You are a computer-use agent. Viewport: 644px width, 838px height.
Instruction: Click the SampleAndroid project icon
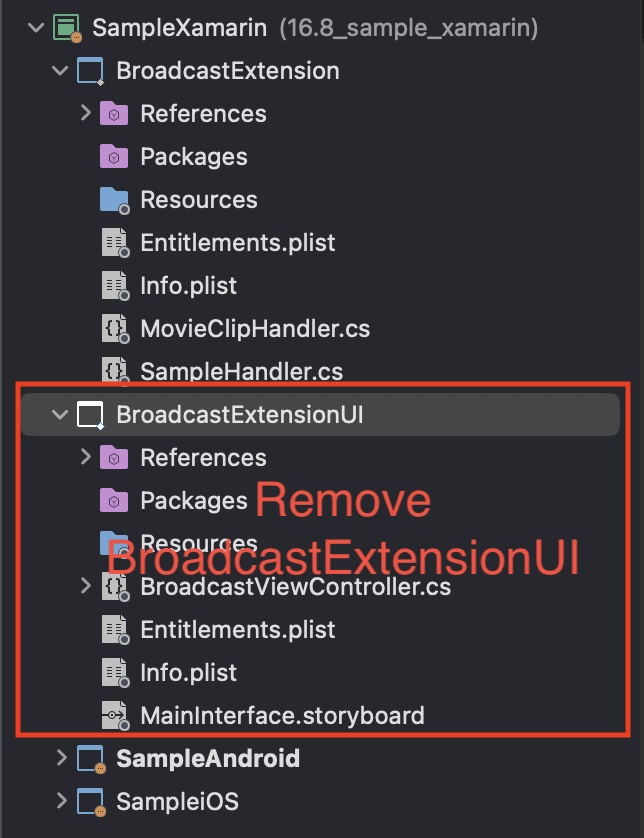(x=91, y=759)
